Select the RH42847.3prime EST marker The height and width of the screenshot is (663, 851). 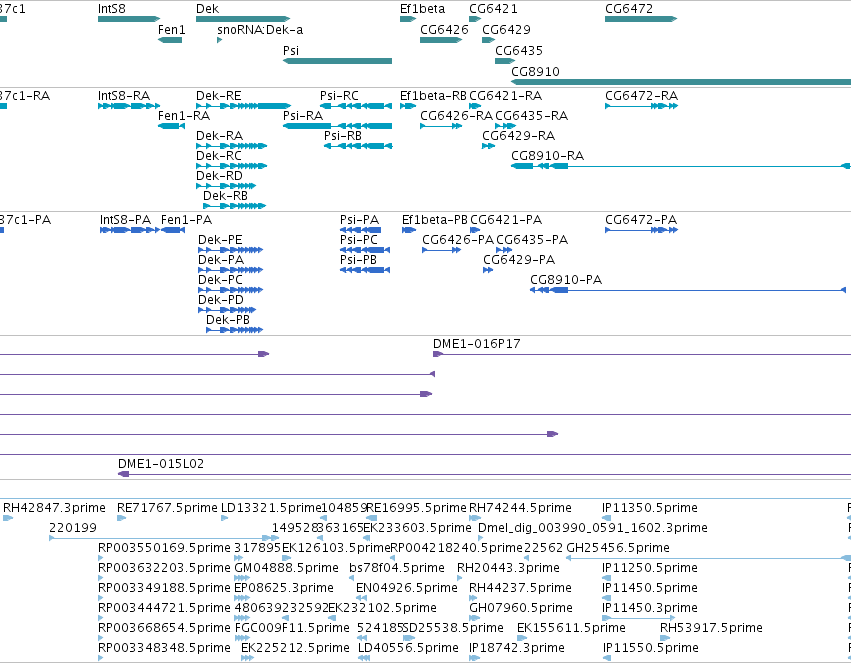8,518
